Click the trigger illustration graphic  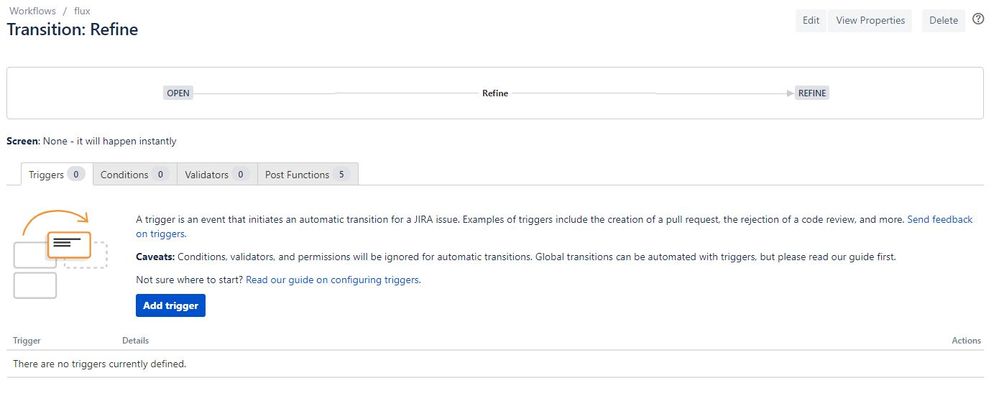pos(60,254)
